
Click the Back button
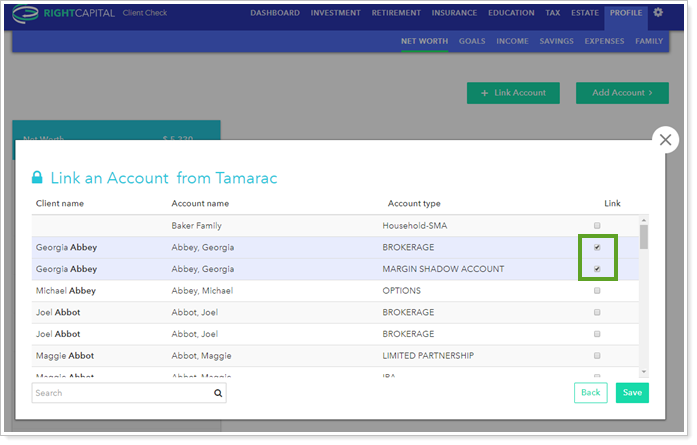(x=590, y=393)
